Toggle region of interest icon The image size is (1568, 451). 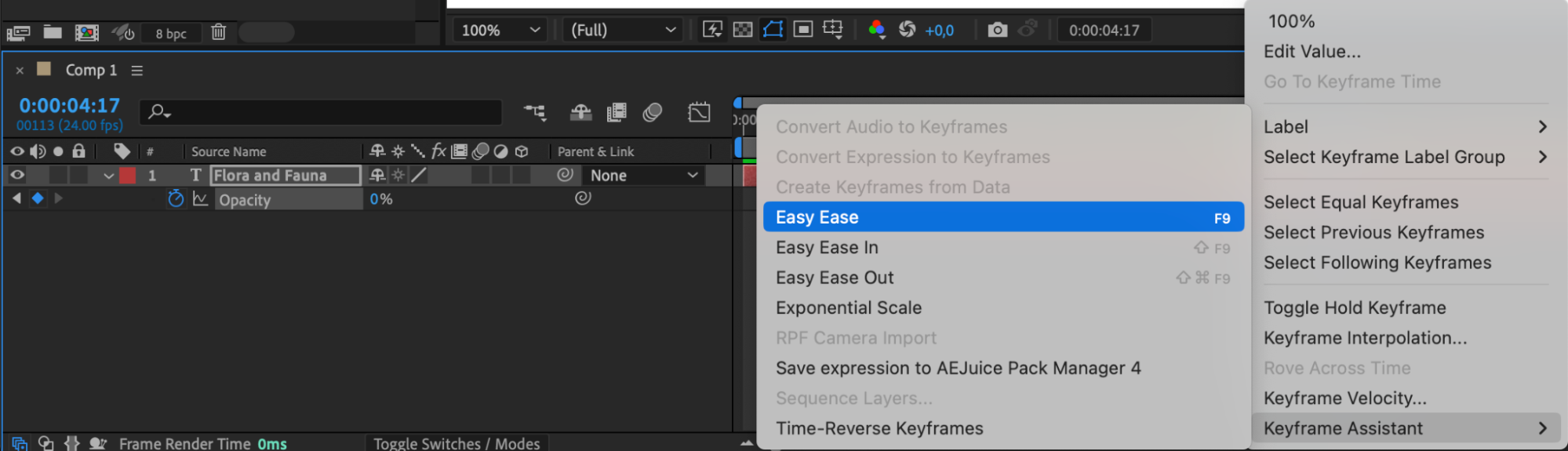coord(802,30)
